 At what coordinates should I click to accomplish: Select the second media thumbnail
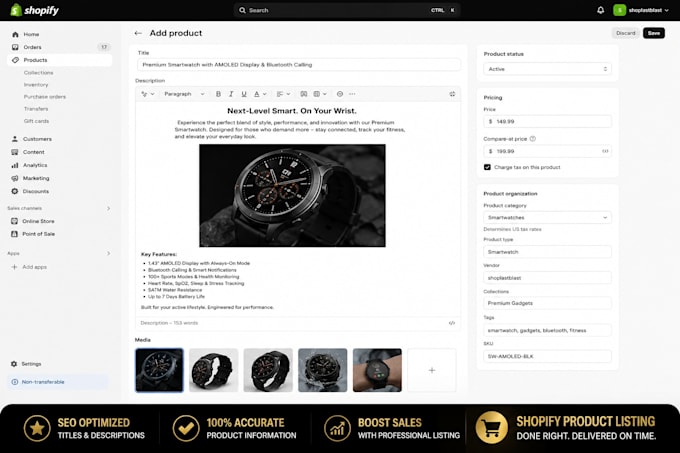[x=214, y=370]
